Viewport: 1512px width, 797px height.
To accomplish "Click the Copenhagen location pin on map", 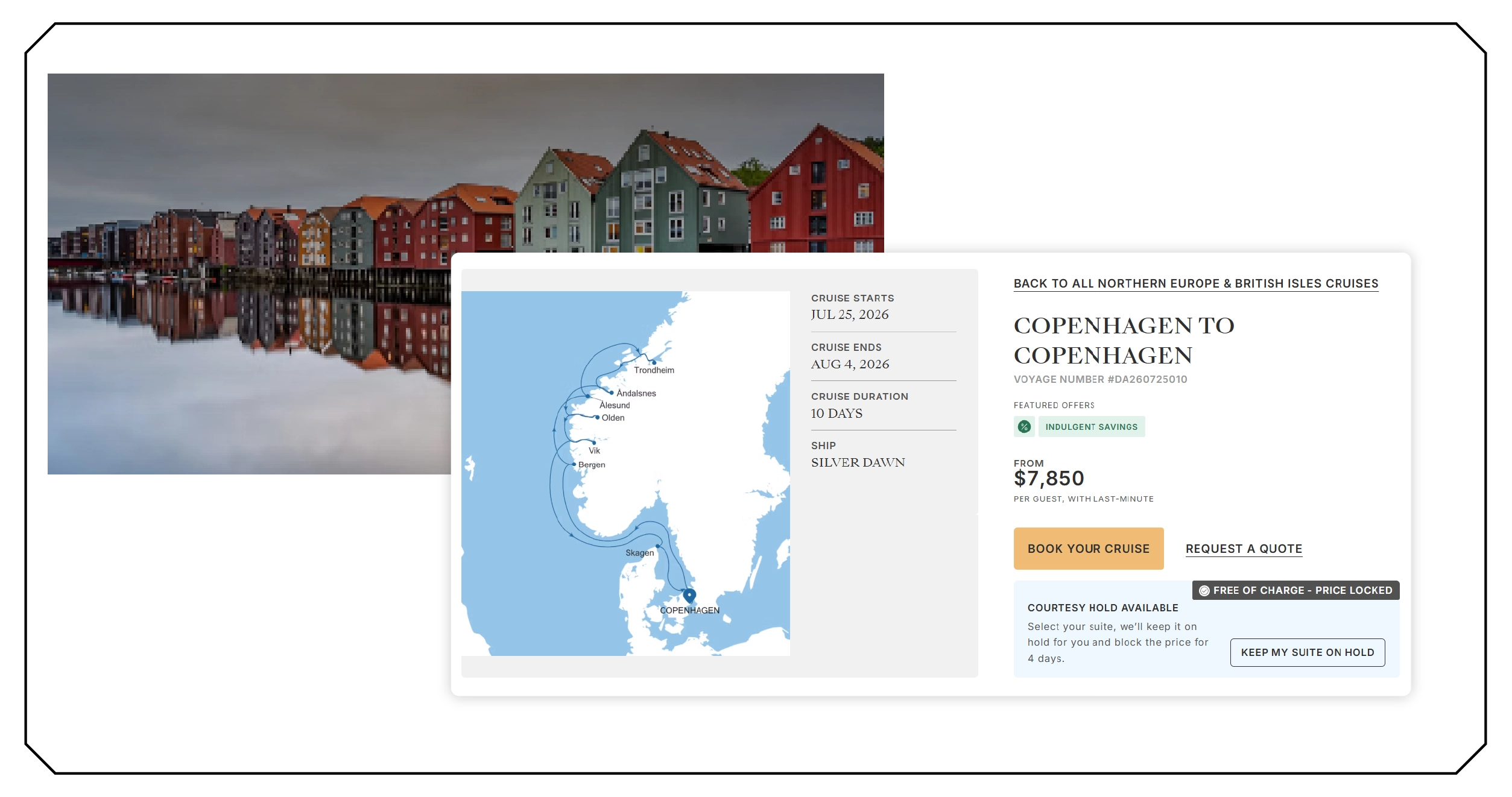I will [x=689, y=596].
